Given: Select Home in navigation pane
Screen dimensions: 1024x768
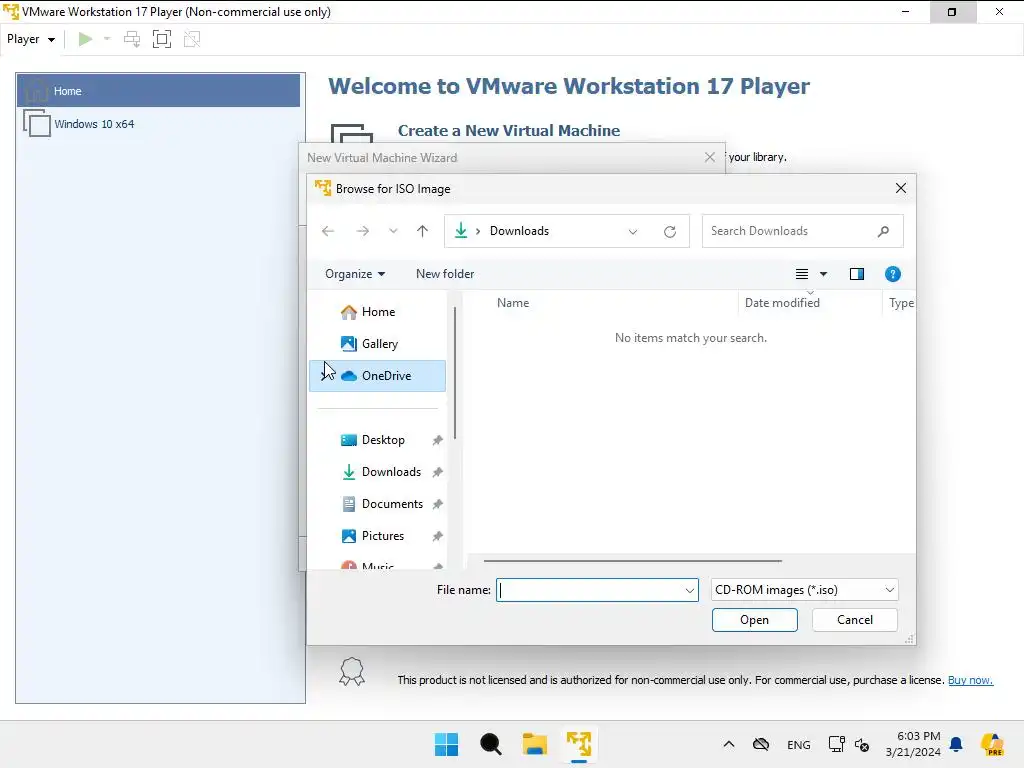Looking at the screenshot, I should (x=377, y=312).
